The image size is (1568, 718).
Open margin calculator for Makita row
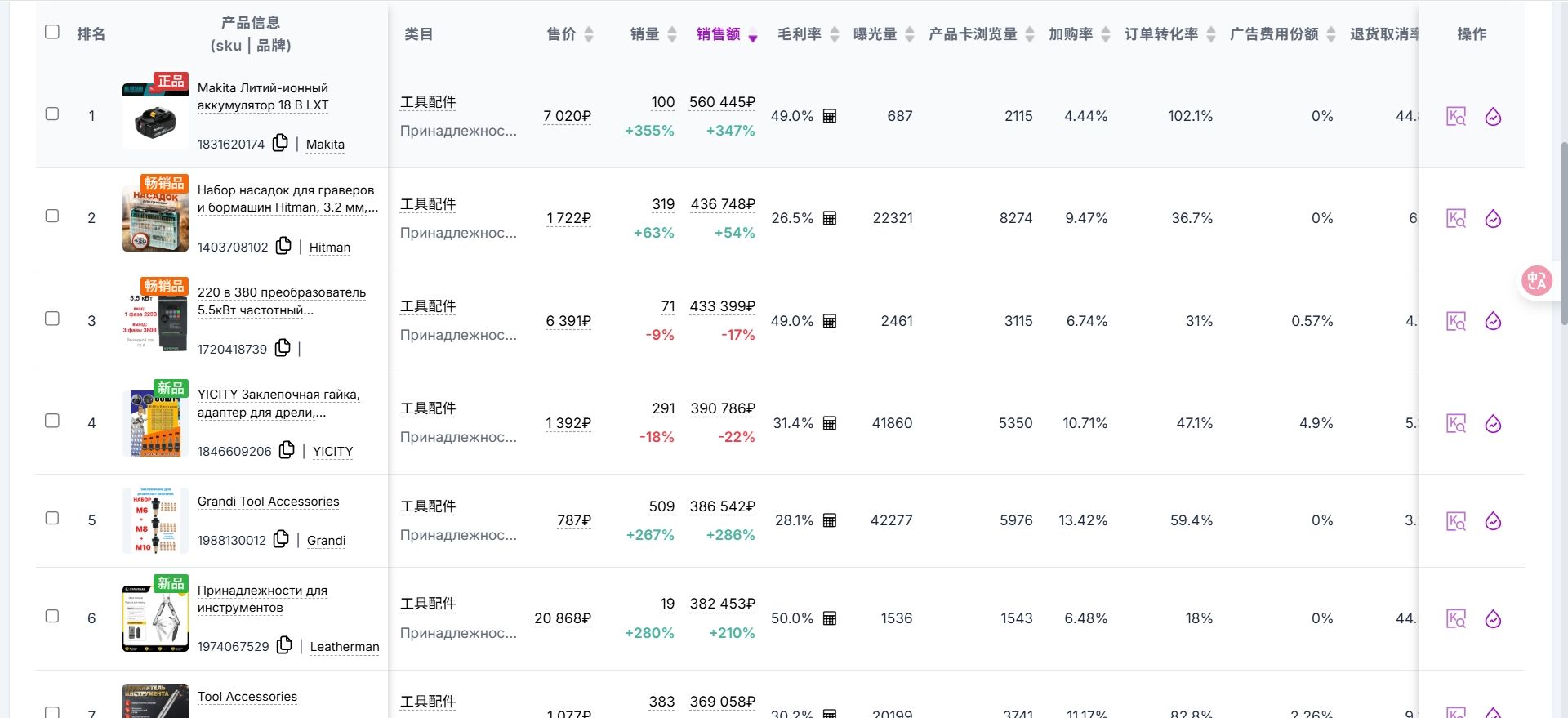point(830,116)
